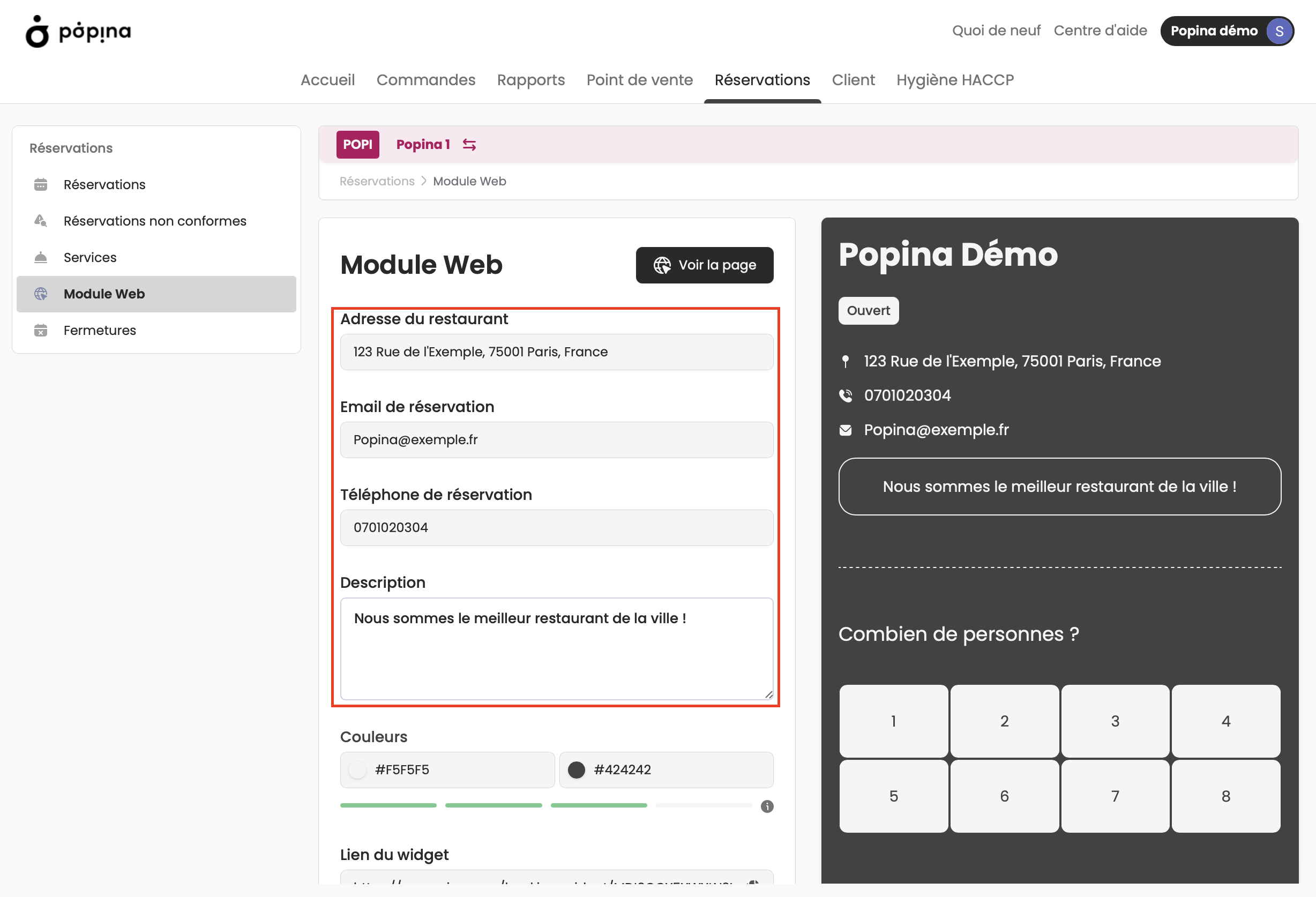This screenshot has width=1316, height=897.
Task: Click the Combien de personnes ? heading
Action: coord(959,634)
